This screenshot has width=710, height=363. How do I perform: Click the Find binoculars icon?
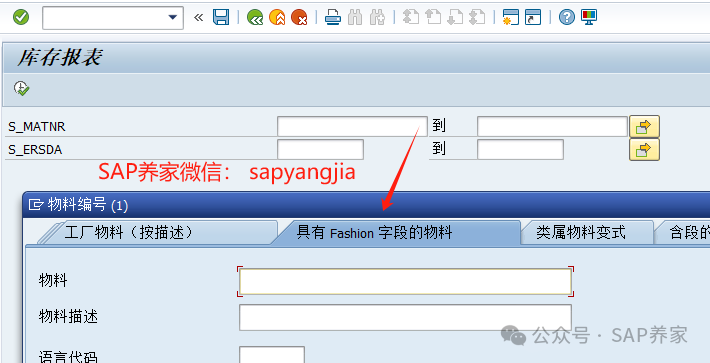tap(355, 18)
